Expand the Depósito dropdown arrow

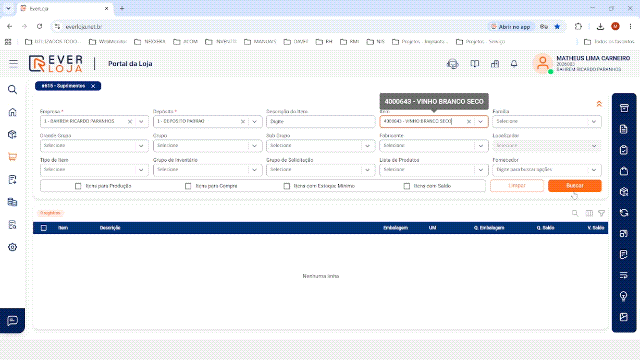[x=254, y=122]
